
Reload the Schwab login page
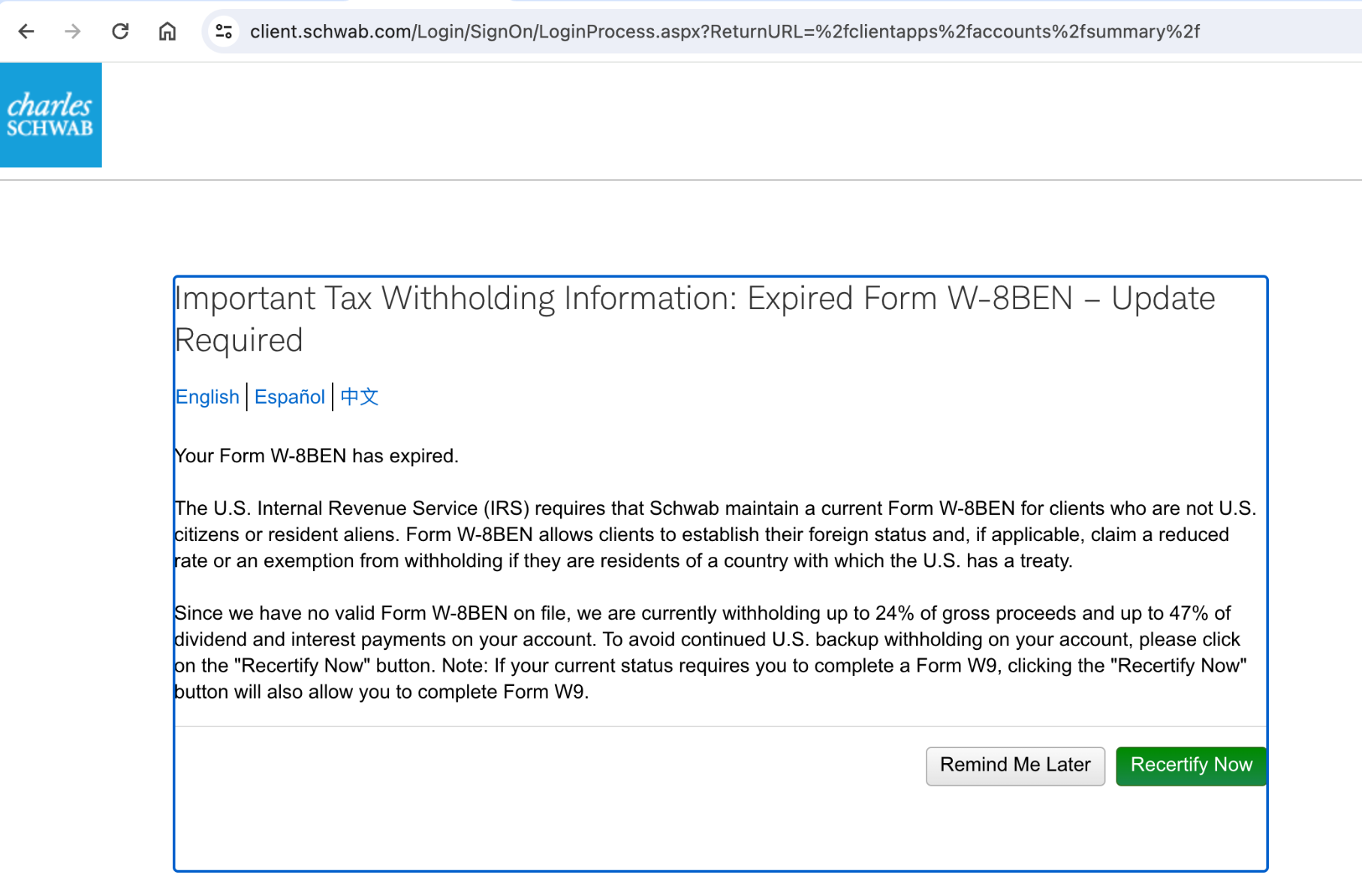coord(120,32)
